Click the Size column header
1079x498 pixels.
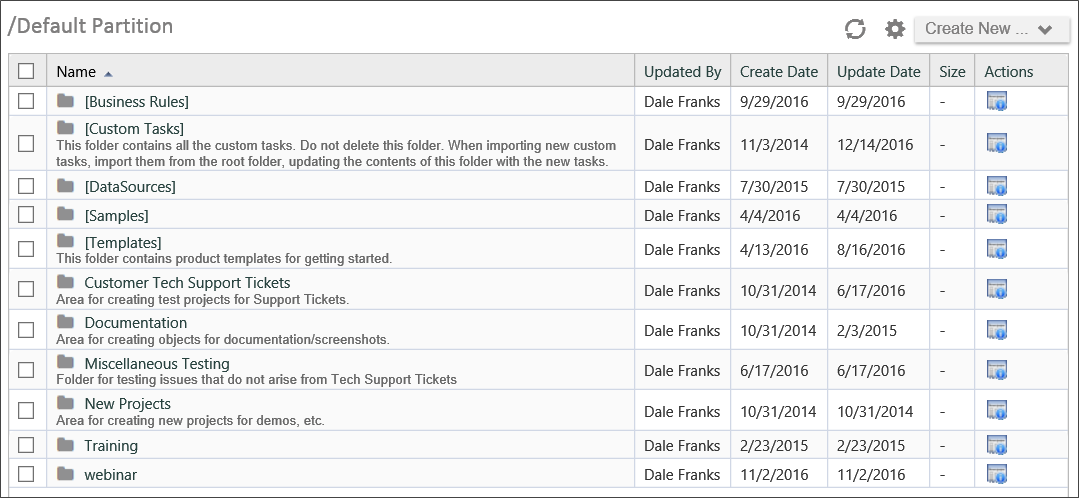[952, 71]
